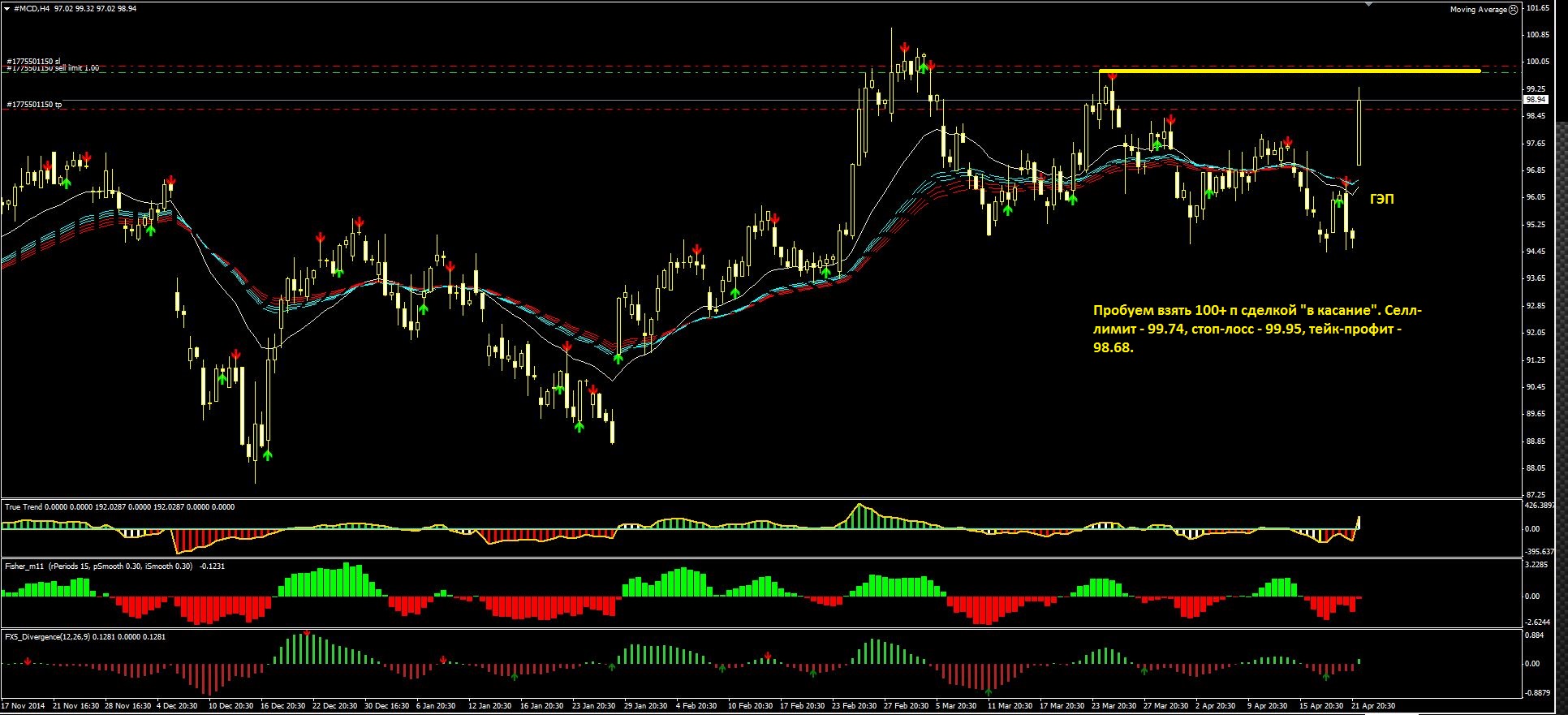
Task: Click the '6 Jan 20:30' time axis label
Action: click(x=436, y=705)
